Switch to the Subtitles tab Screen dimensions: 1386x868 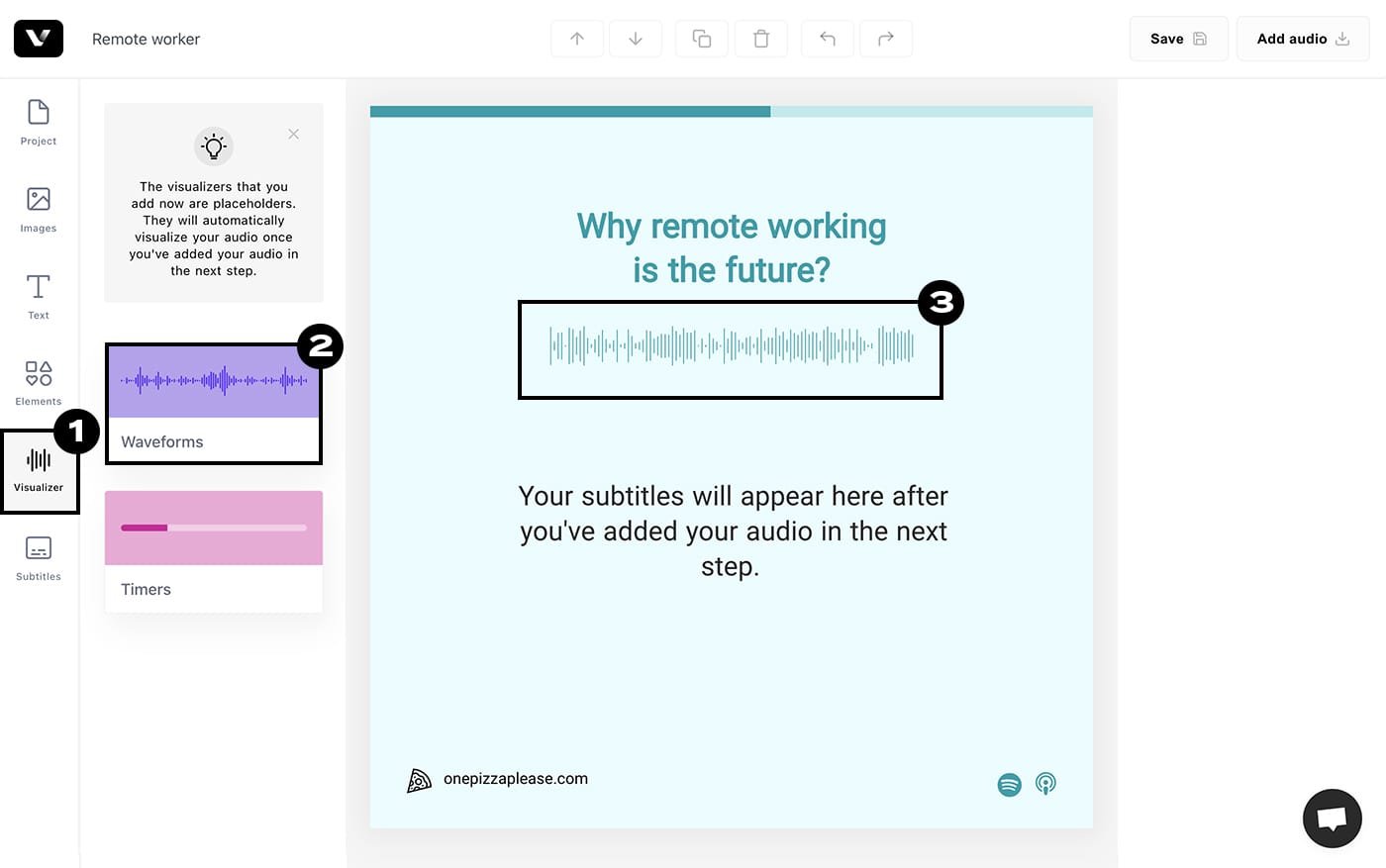pyautogui.click(x=38, y=557)
